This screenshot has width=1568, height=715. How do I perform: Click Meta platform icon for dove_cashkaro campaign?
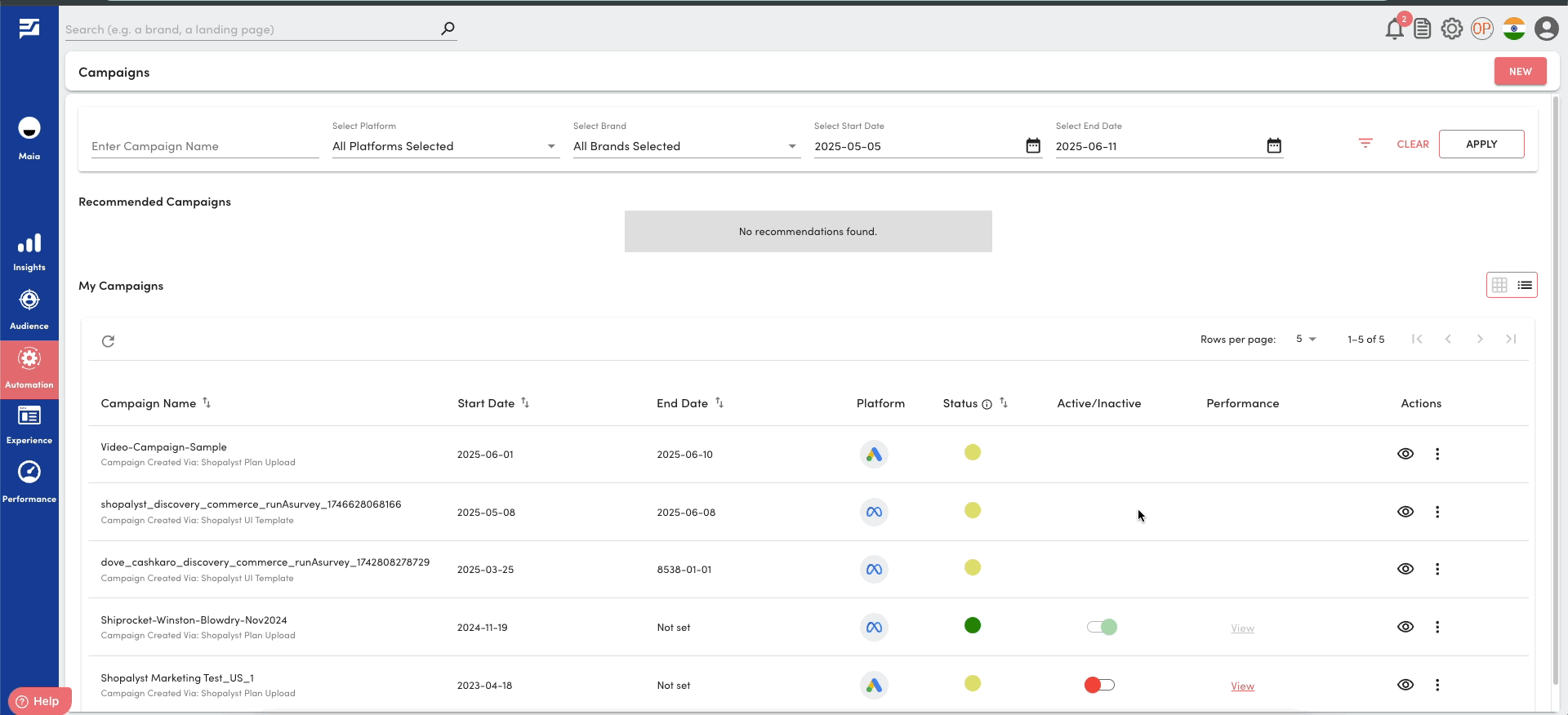click(874, 570)
